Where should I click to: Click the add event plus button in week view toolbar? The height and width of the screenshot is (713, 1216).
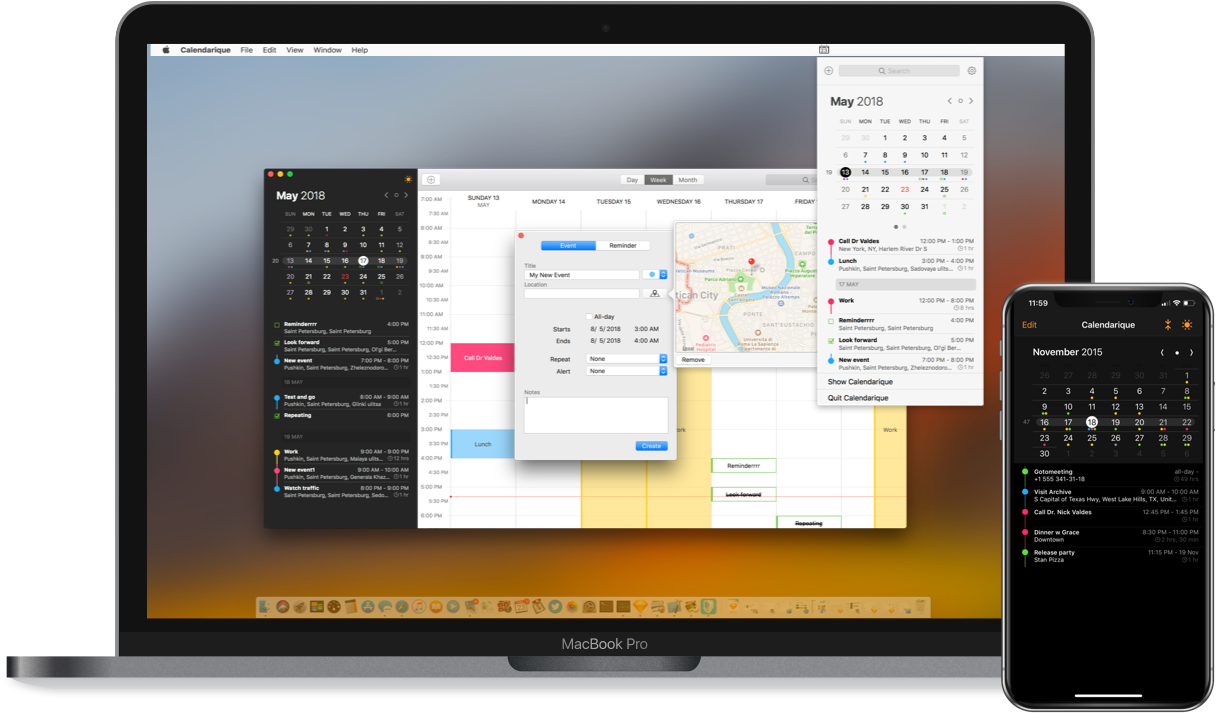click(431, 180)
